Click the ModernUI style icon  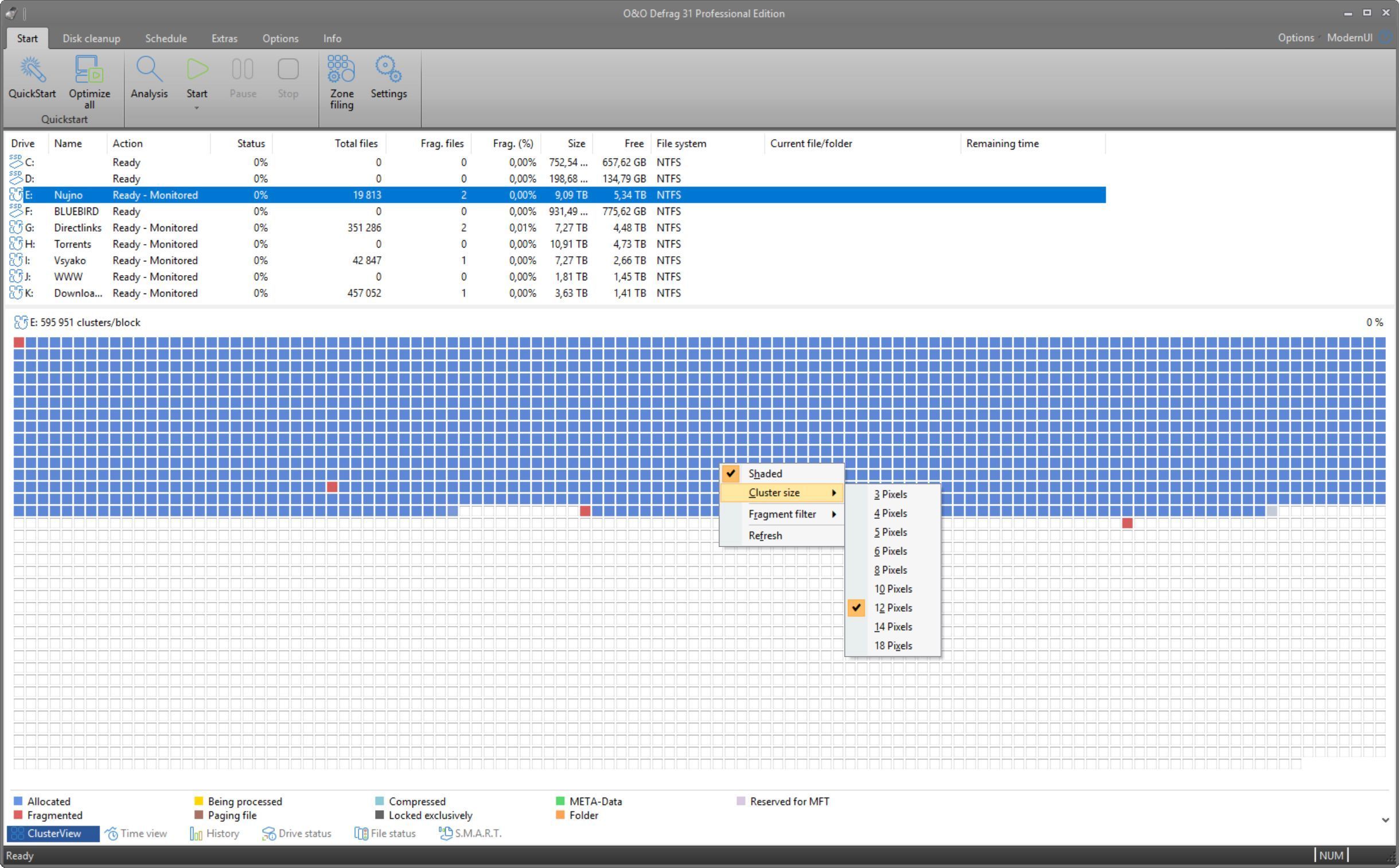click(1385, 37)
